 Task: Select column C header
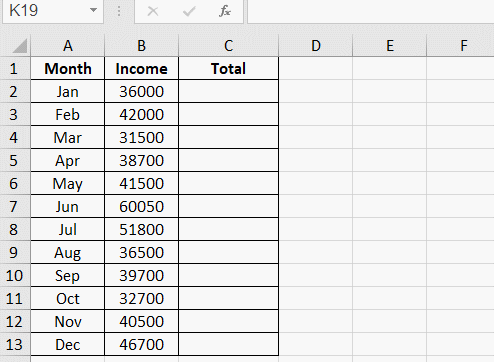coord(228,46)
